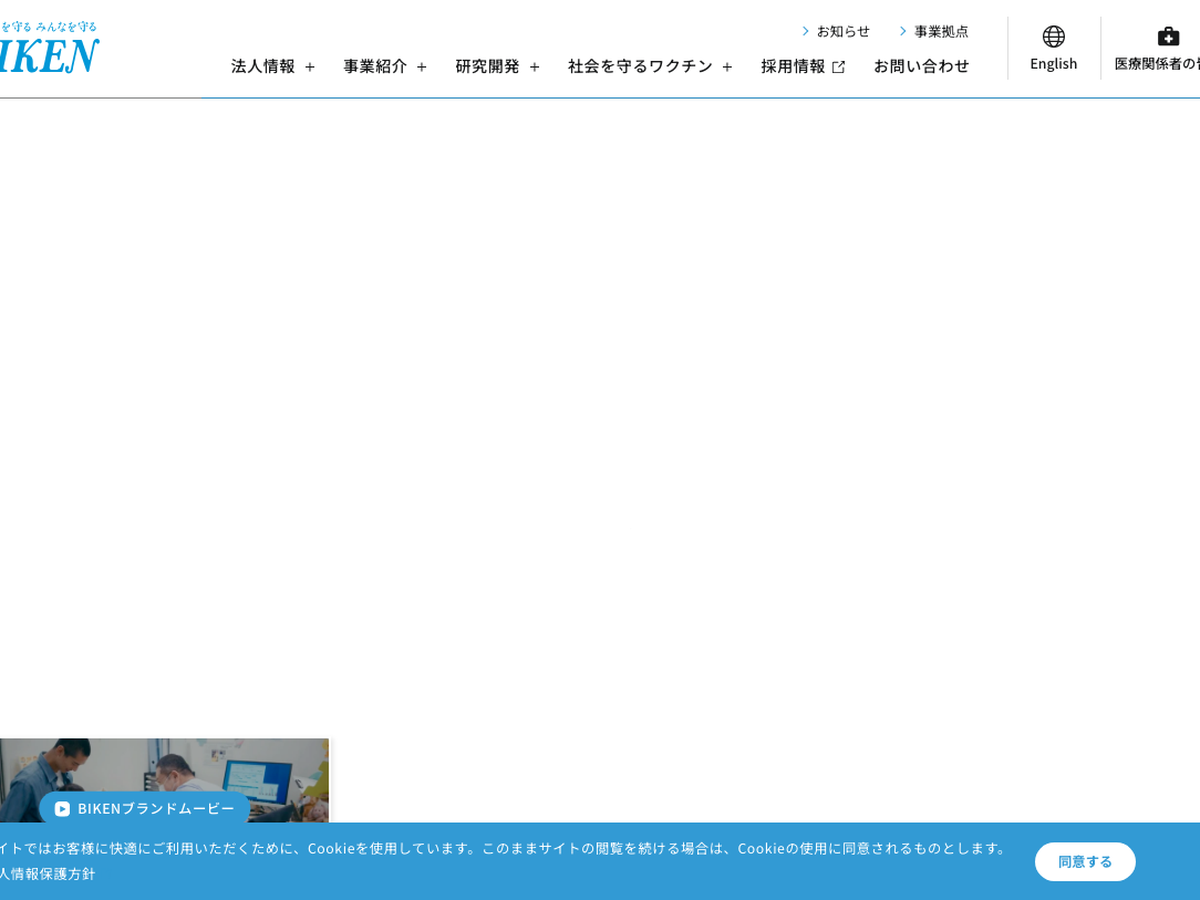Select the 社会を守るワクチン menu item
The image size is (1200, 900).
[x=640, y=66]
